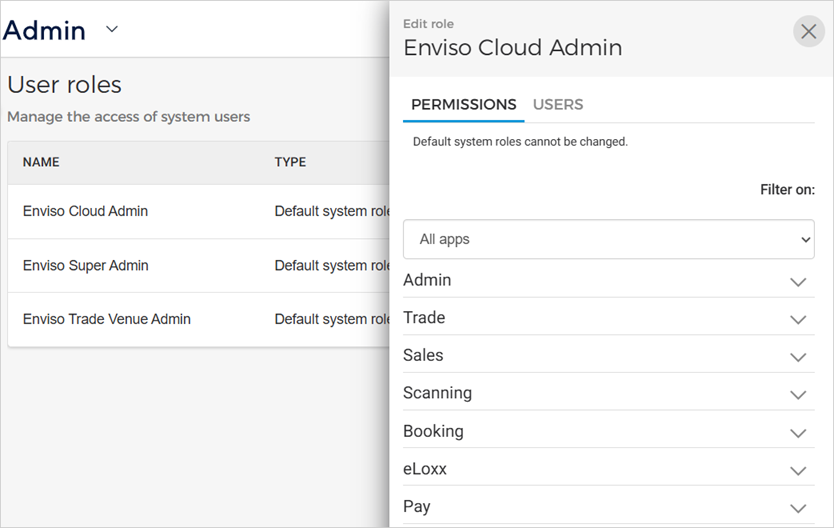Close the Edit role panel
The height and width of the screenshot is (528, 834).
point(809,32)
